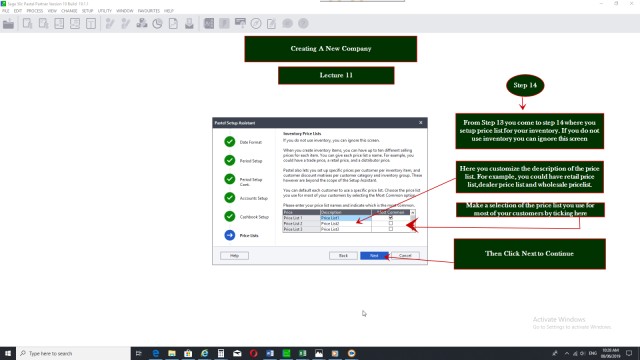Open the VIEW menu
The image size is (640, 360).
click(52, 11)
